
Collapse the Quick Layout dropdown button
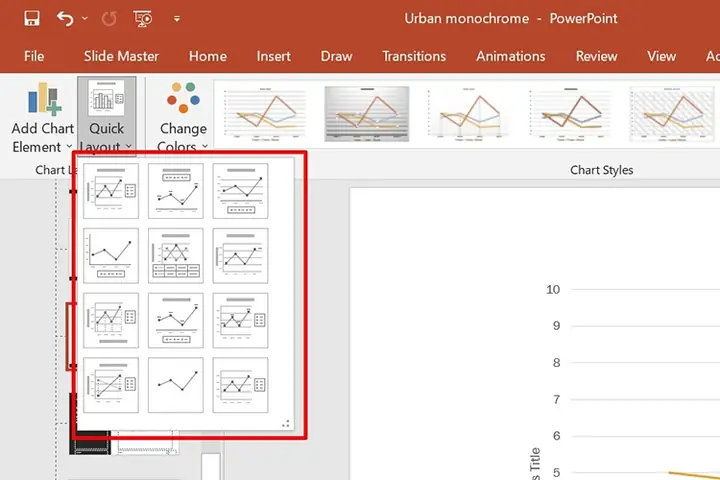(107, 116)
